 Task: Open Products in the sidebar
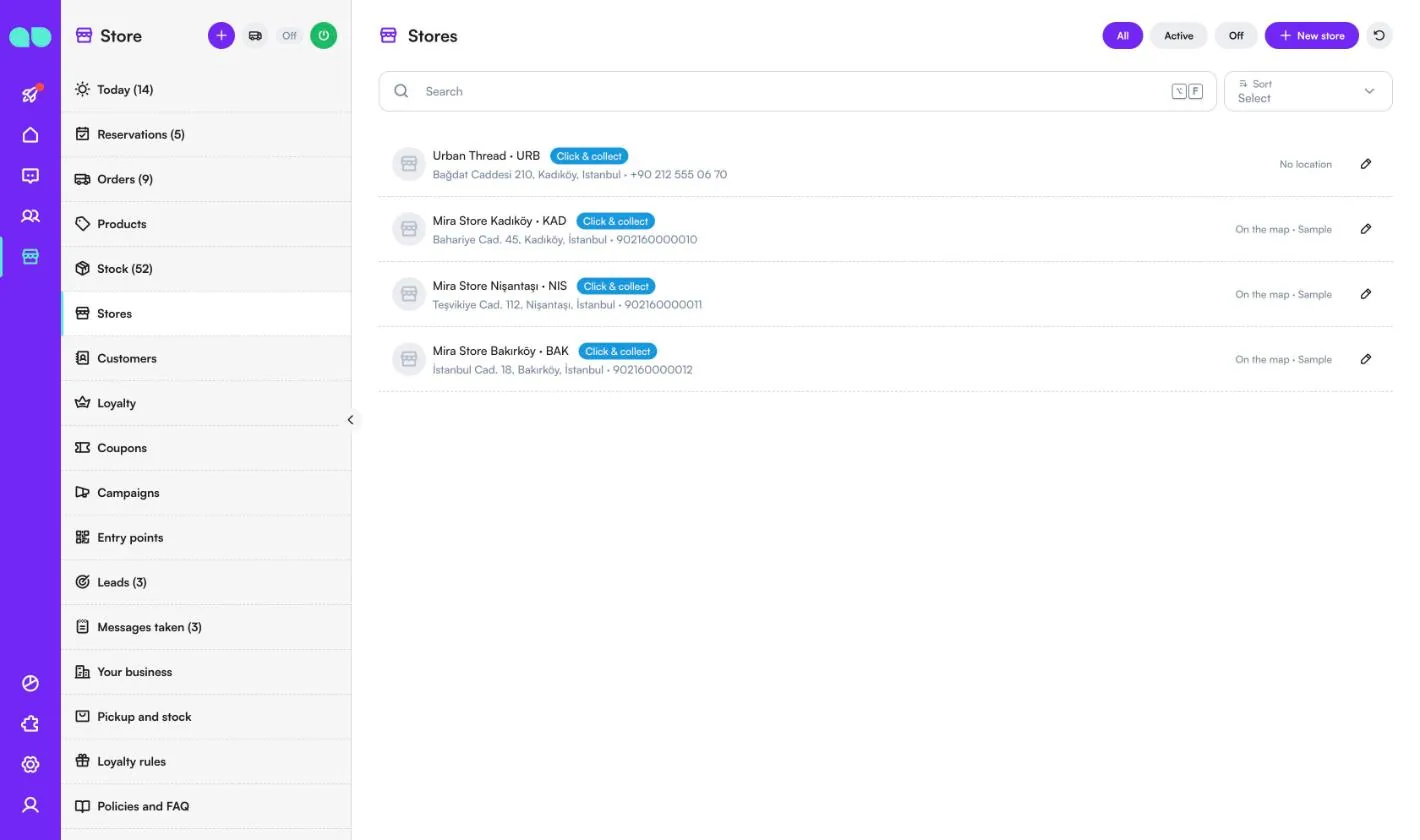[x=206, y=224]
